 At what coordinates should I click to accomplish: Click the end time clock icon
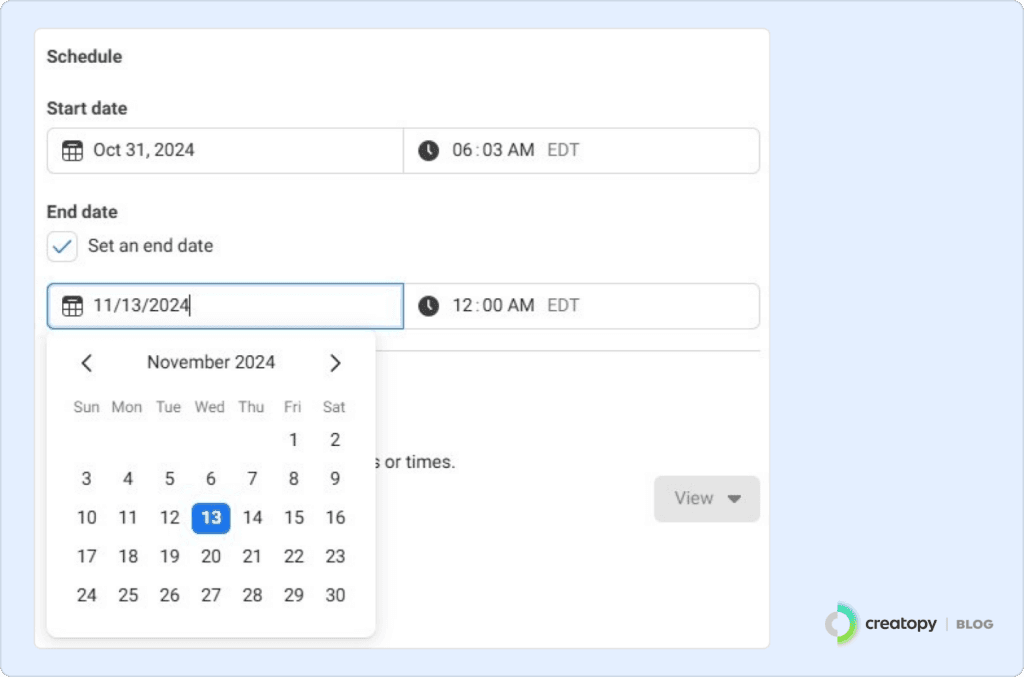[x=428, y=306]
